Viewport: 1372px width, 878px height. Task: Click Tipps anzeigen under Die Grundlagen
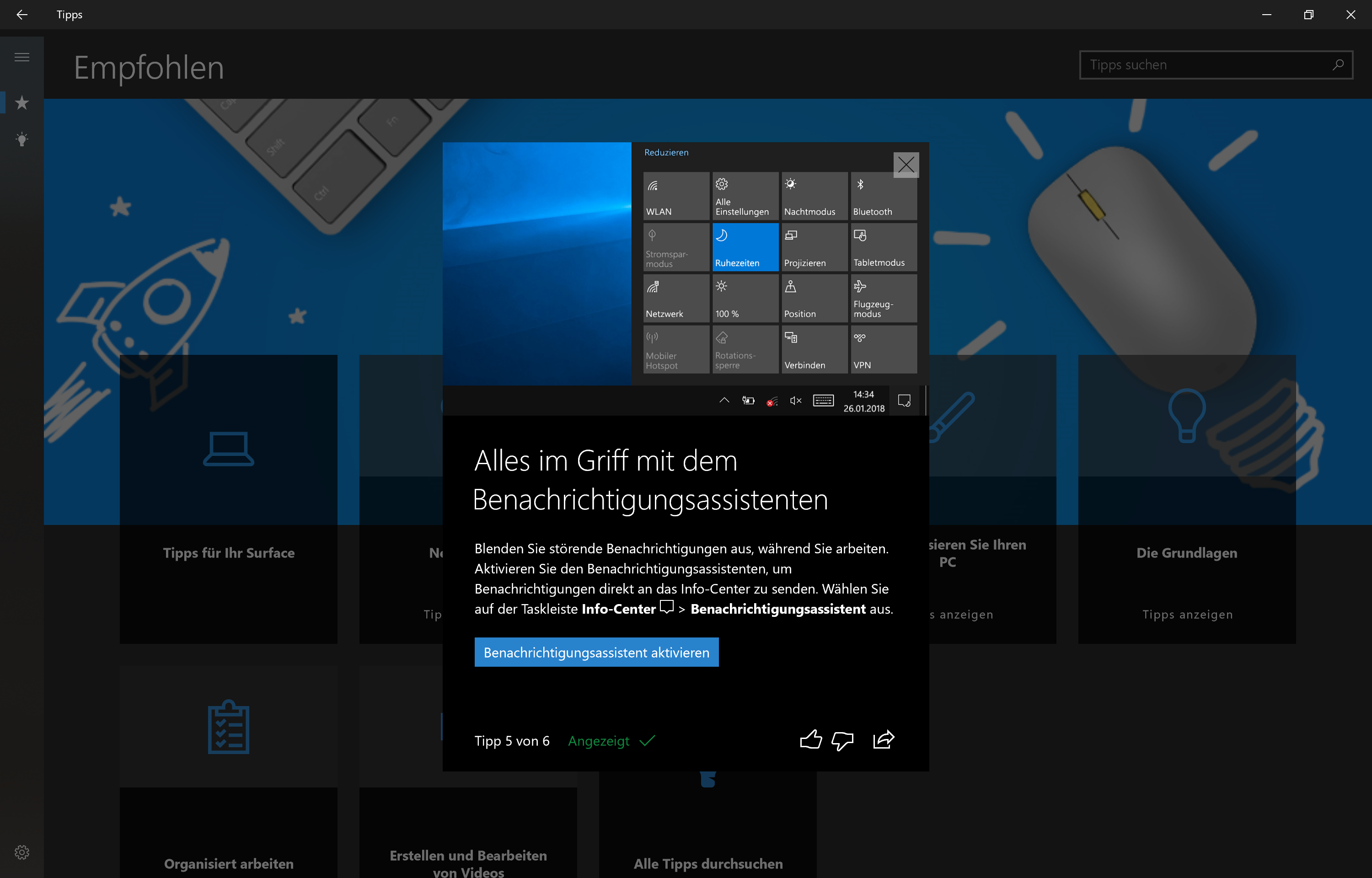click(1187, 614)
